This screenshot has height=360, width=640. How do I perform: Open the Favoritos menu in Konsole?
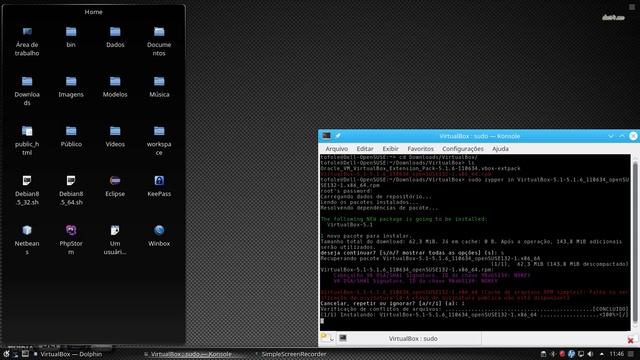(420, 149)
